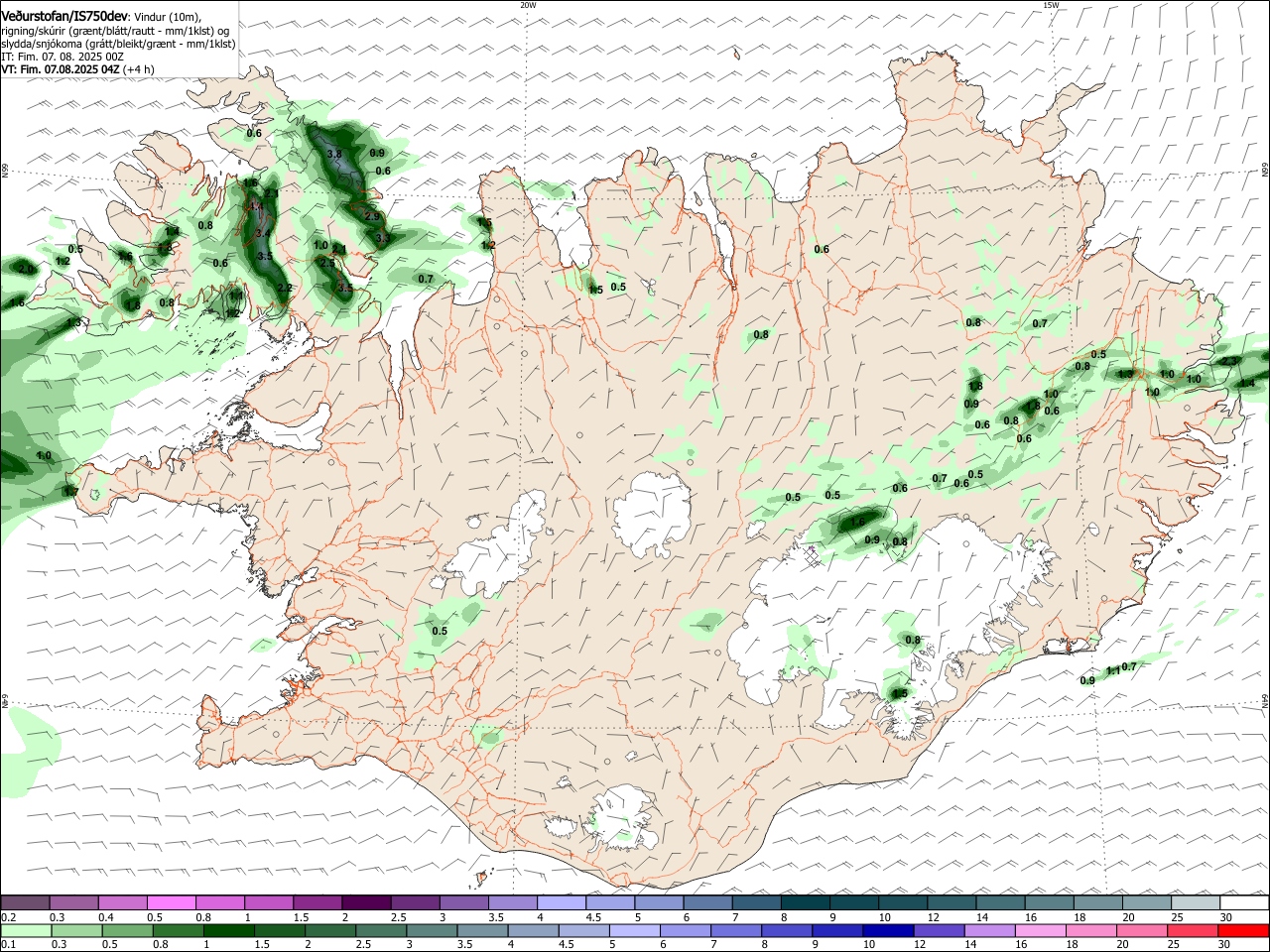Select the bright pink 0.5 swatch in purple scale
1270x952 pixels.
pos(171,902)
